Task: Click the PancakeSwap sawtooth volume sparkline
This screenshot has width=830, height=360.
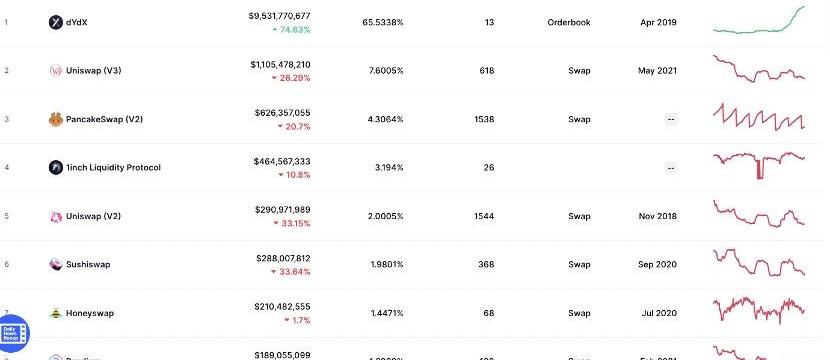Action: [x=759, y=117]
